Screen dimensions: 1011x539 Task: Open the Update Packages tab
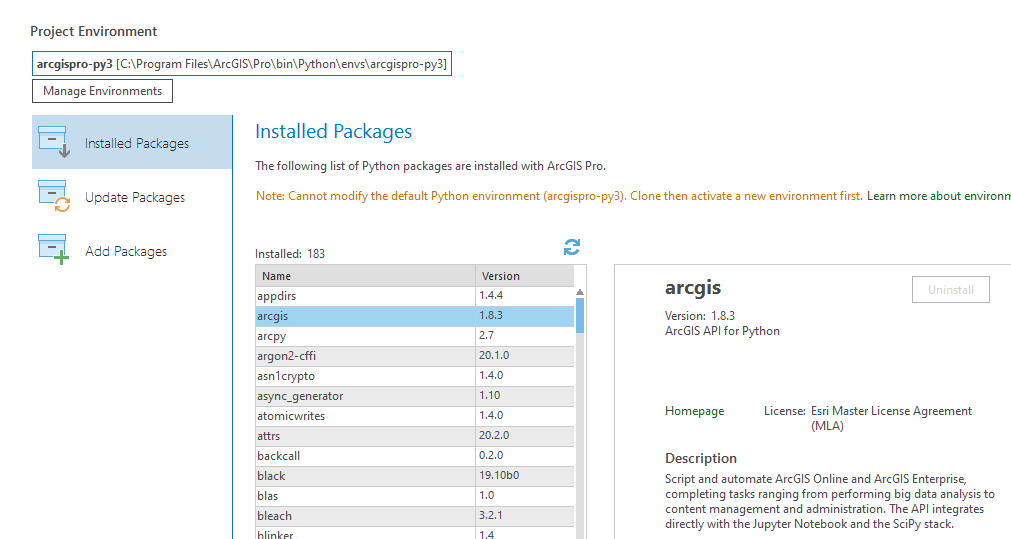135,197
